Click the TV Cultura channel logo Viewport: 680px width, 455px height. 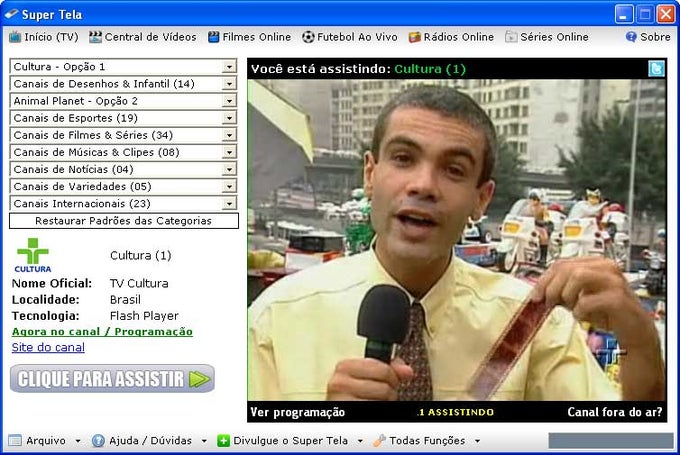coord(33,255)
